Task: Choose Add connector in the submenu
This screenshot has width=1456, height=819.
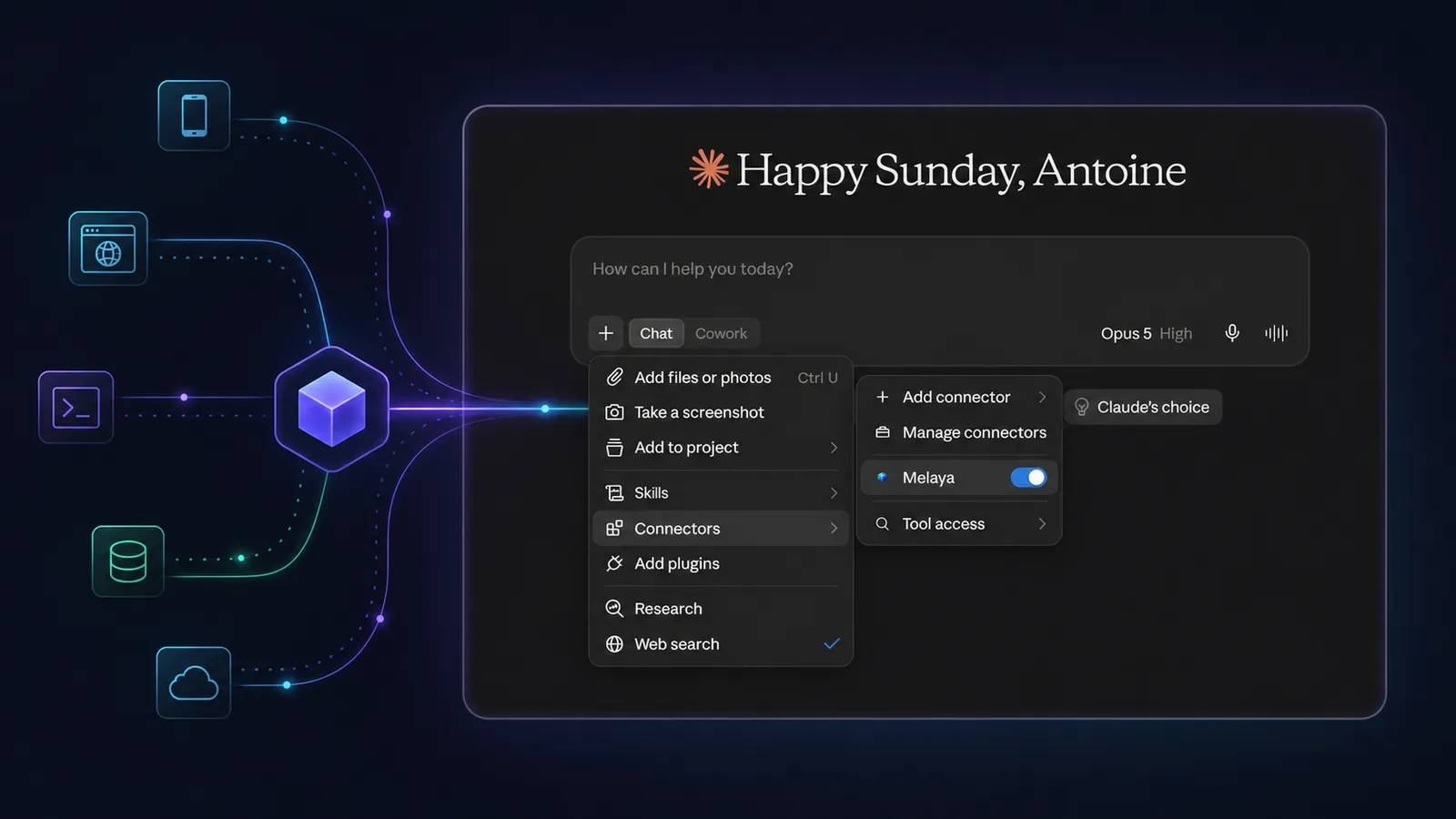Action: [x=960, y=397]
